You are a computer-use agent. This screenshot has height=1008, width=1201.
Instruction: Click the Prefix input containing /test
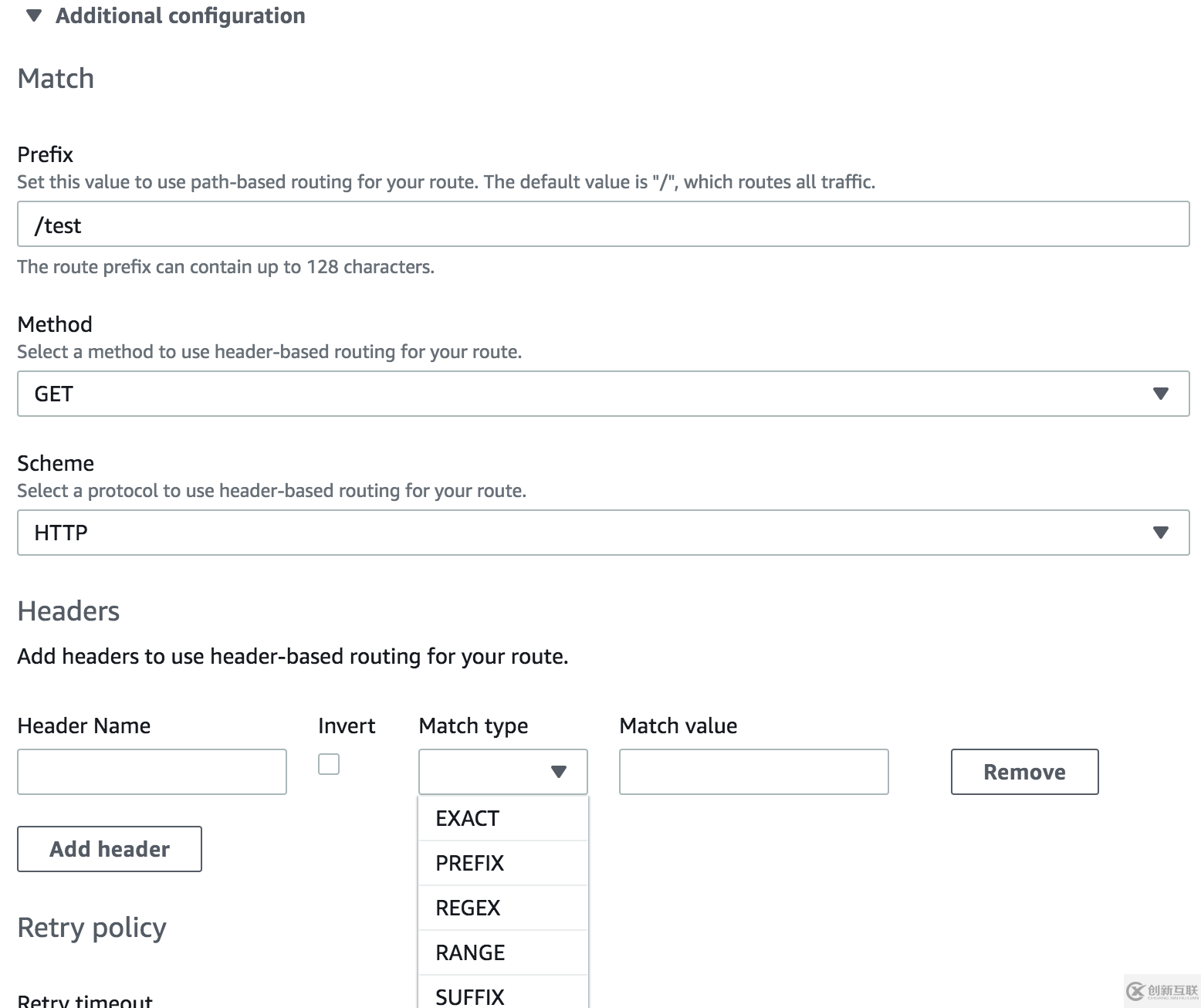(x=602, y=224)
